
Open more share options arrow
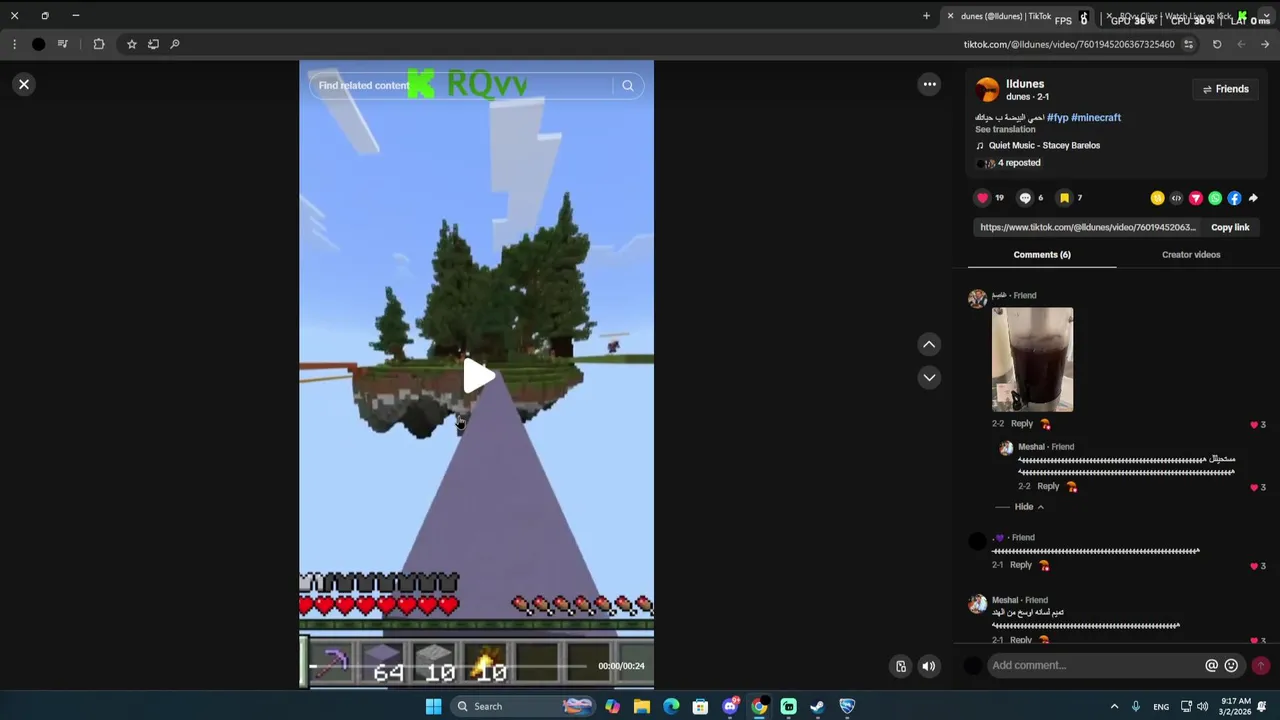click(x=1253, y=198)
